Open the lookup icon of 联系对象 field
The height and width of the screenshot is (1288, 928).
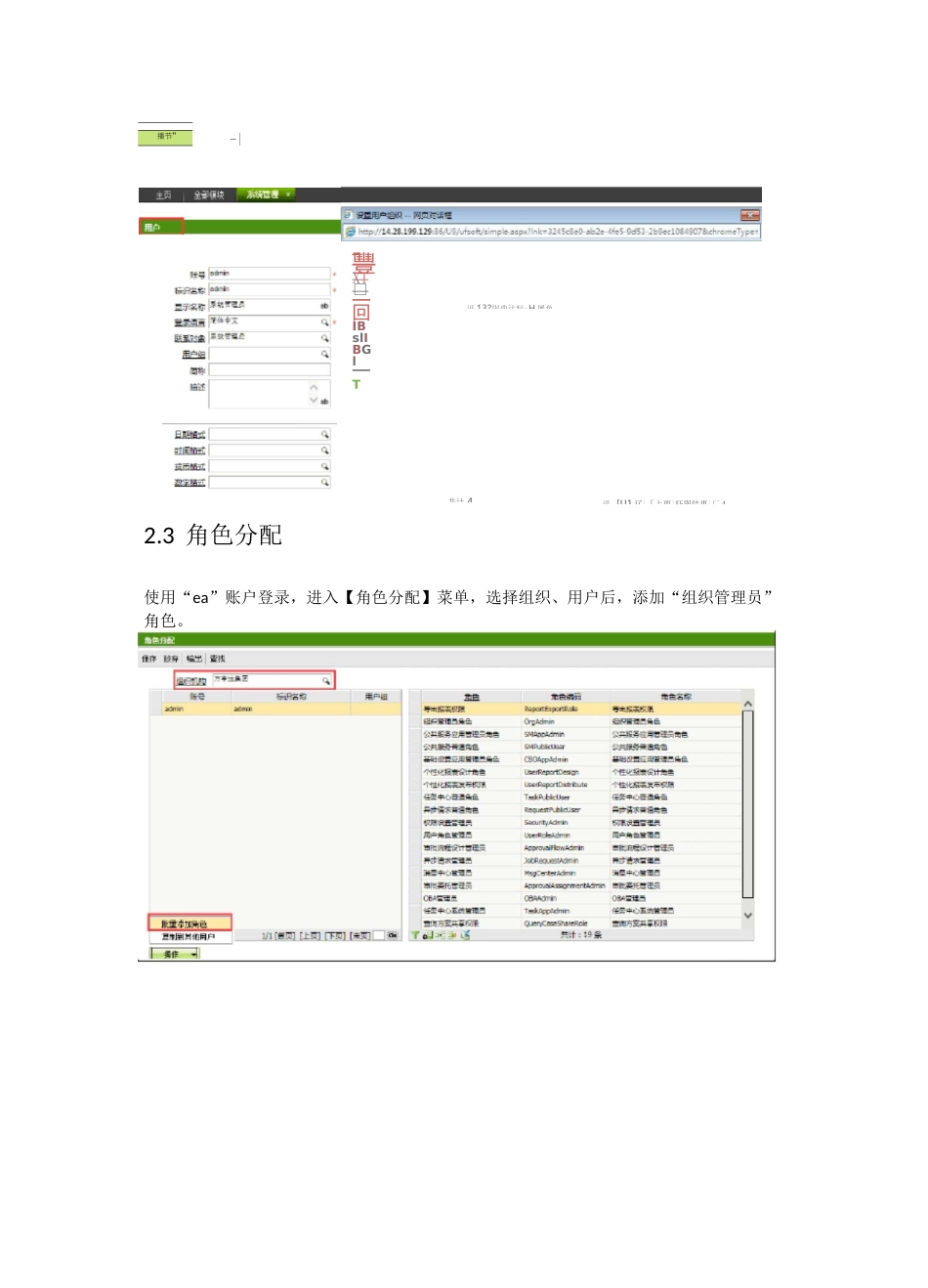point(325,337)
